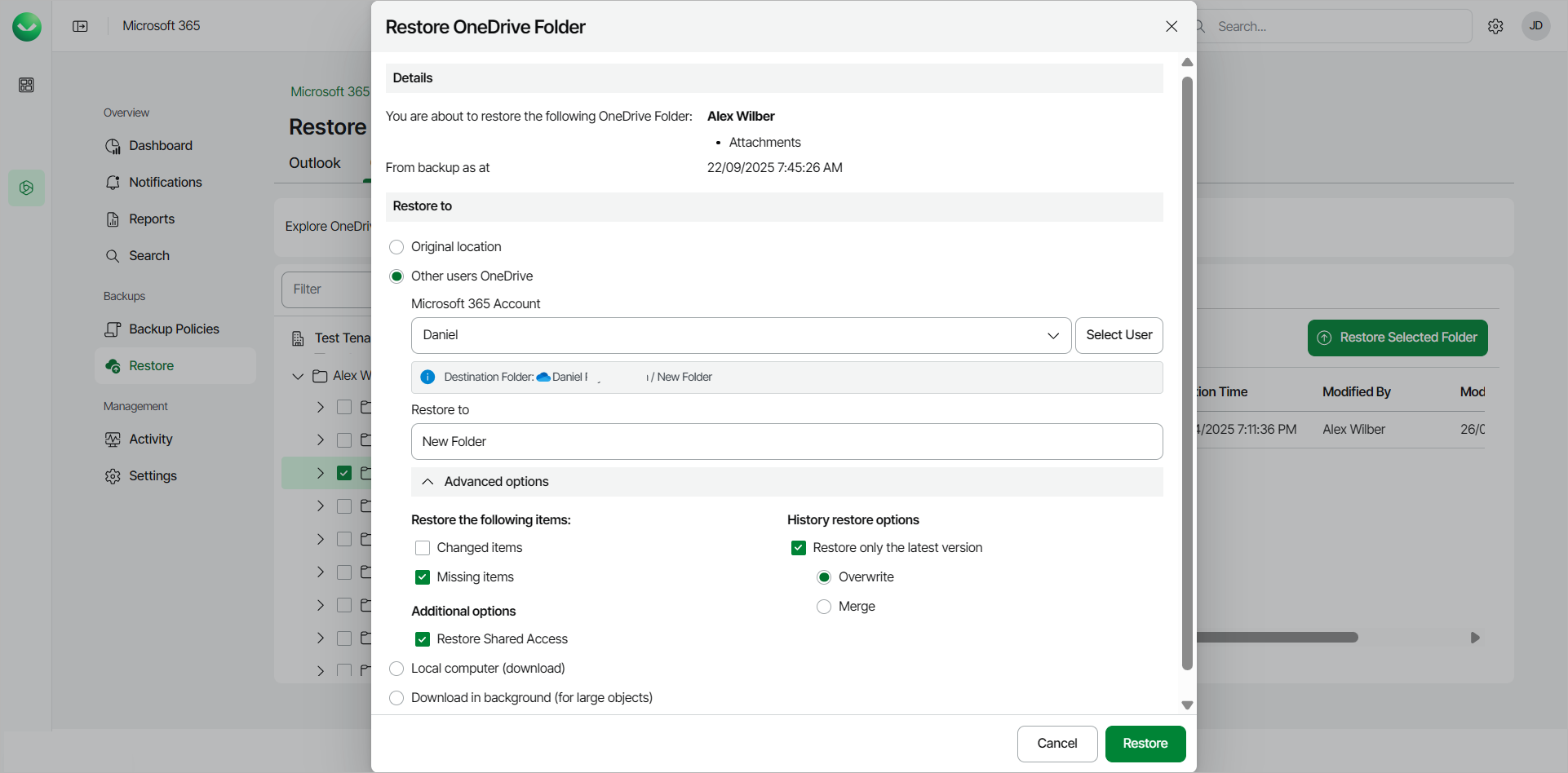The image size is (1568, 773).
Task: Click the Activity monitor icon
Action: click(x=113, y=440)
